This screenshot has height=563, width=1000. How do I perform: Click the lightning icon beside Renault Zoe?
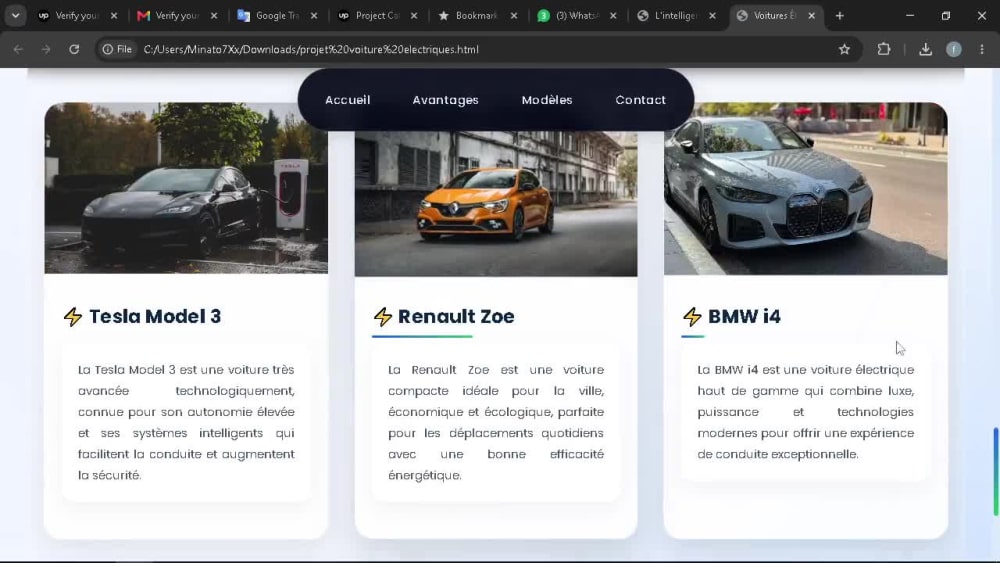click(383, 316)
